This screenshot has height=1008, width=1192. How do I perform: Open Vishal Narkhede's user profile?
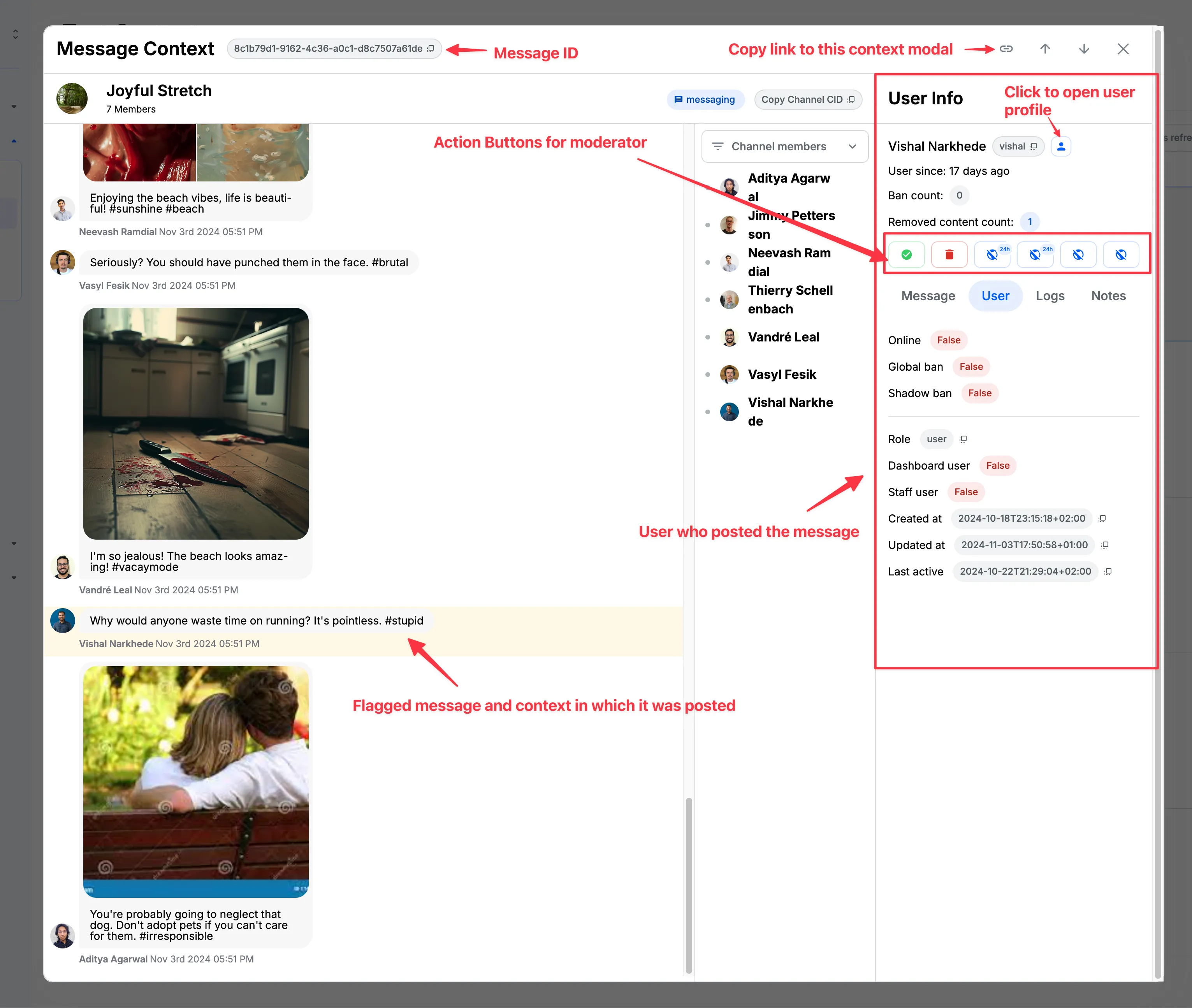tap(1061, 146)
